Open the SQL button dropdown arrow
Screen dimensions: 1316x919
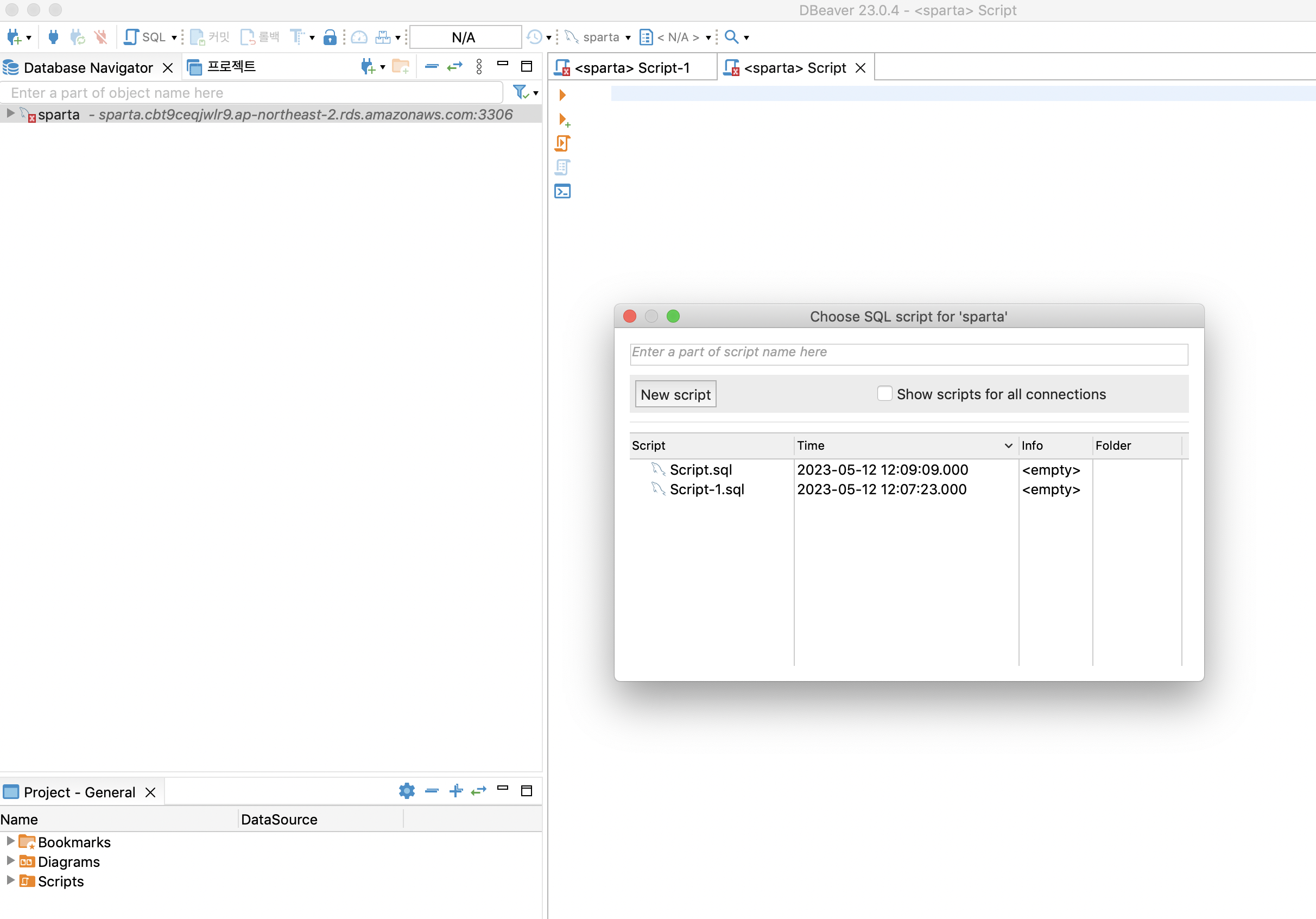174,38
